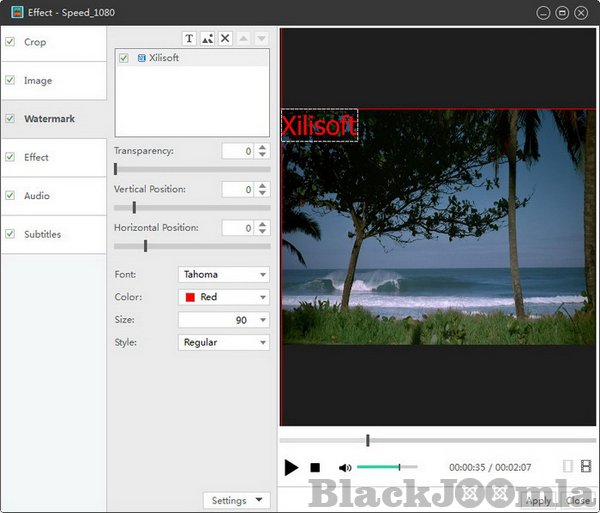Click the single preview layout icon
This screenshot has height=513, width=600.
(x=568, y=466)
